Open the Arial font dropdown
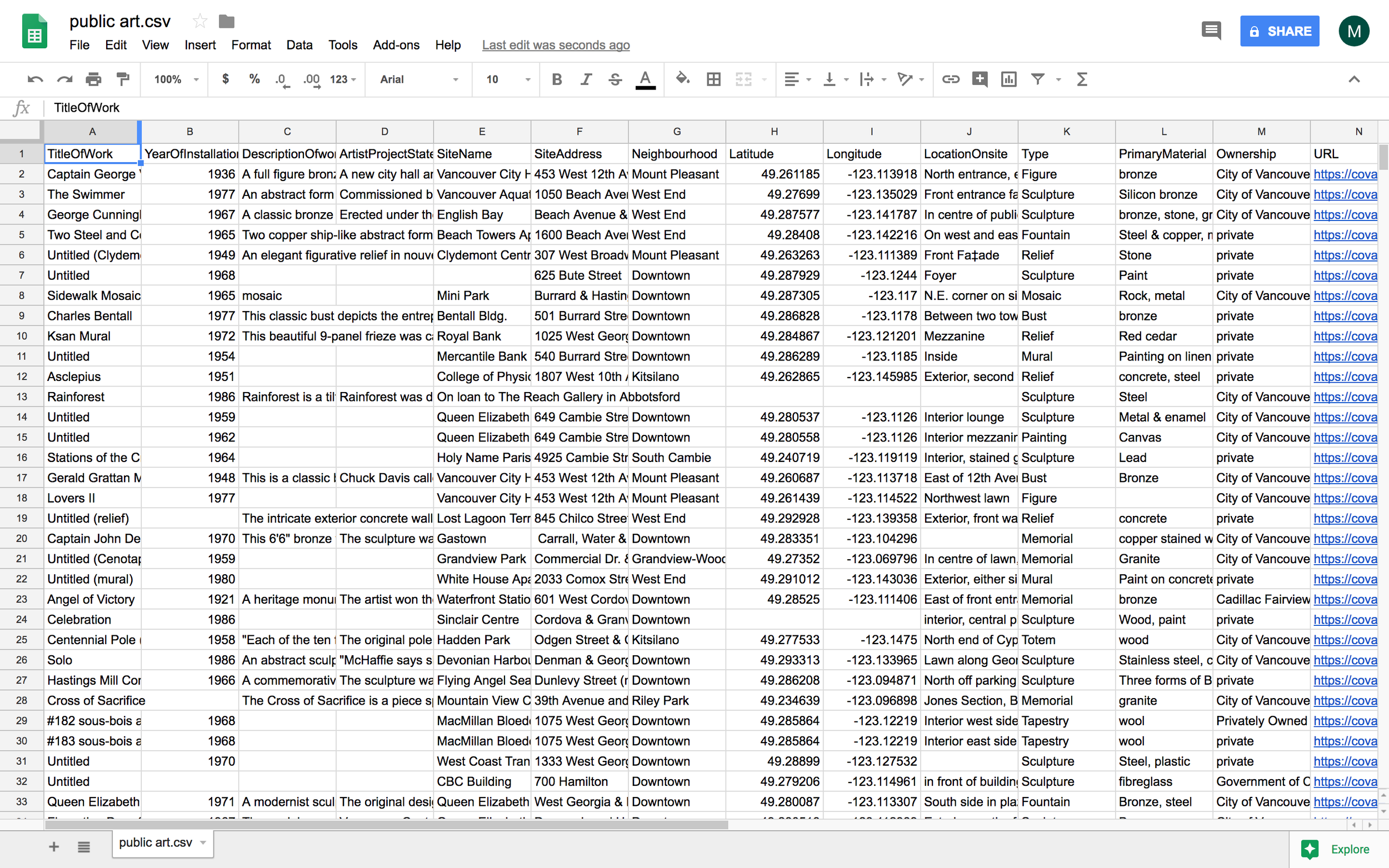 pyautogui.click(x=418, y=79)
